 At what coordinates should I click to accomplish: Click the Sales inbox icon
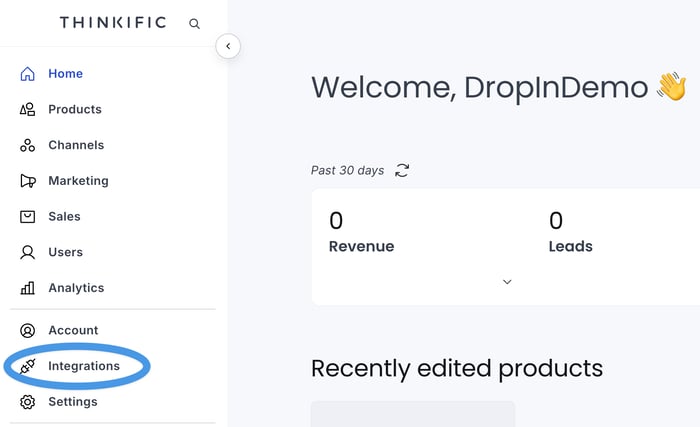[28, 217]
